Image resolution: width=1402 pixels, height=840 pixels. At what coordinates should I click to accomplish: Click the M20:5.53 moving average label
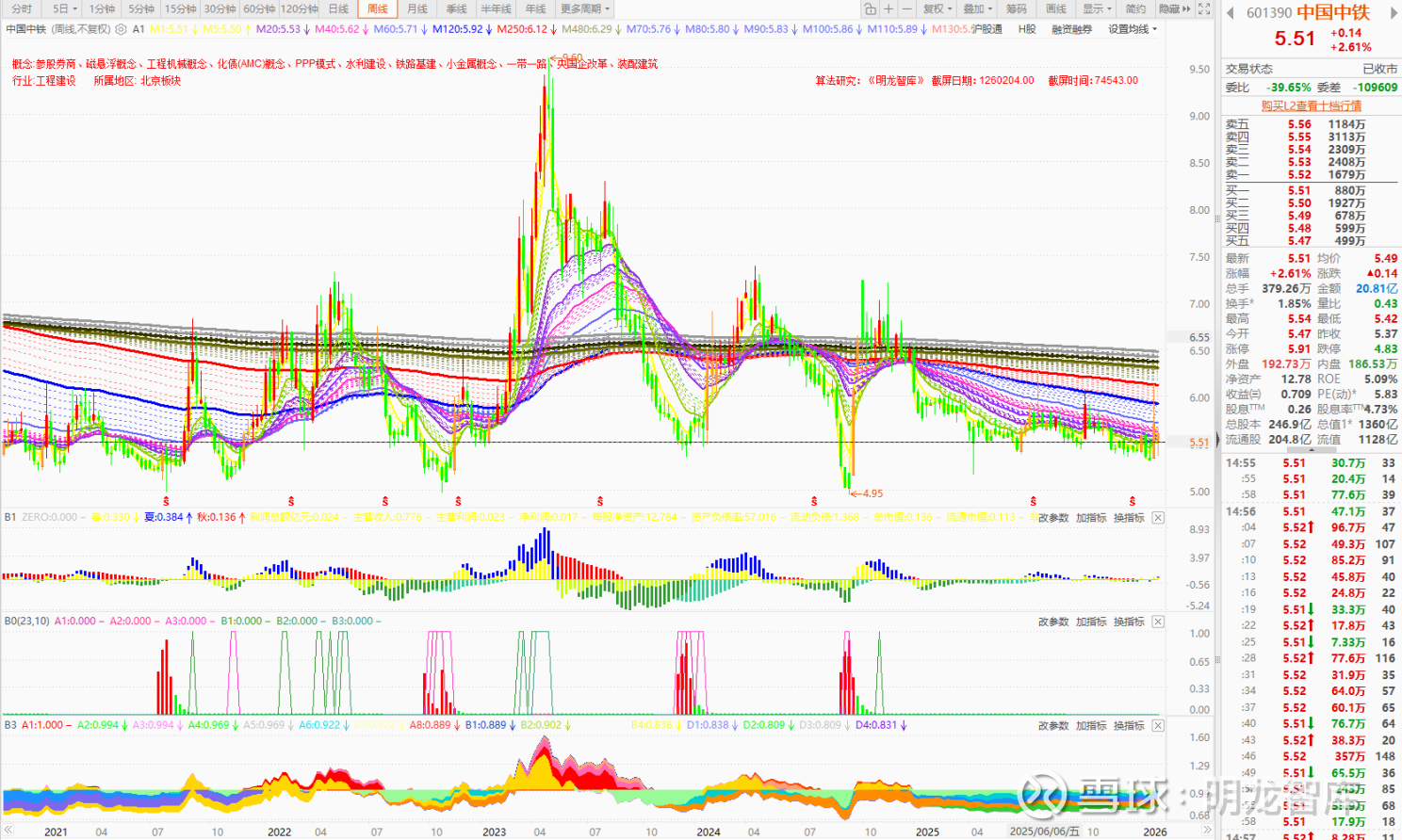[278, 29]
